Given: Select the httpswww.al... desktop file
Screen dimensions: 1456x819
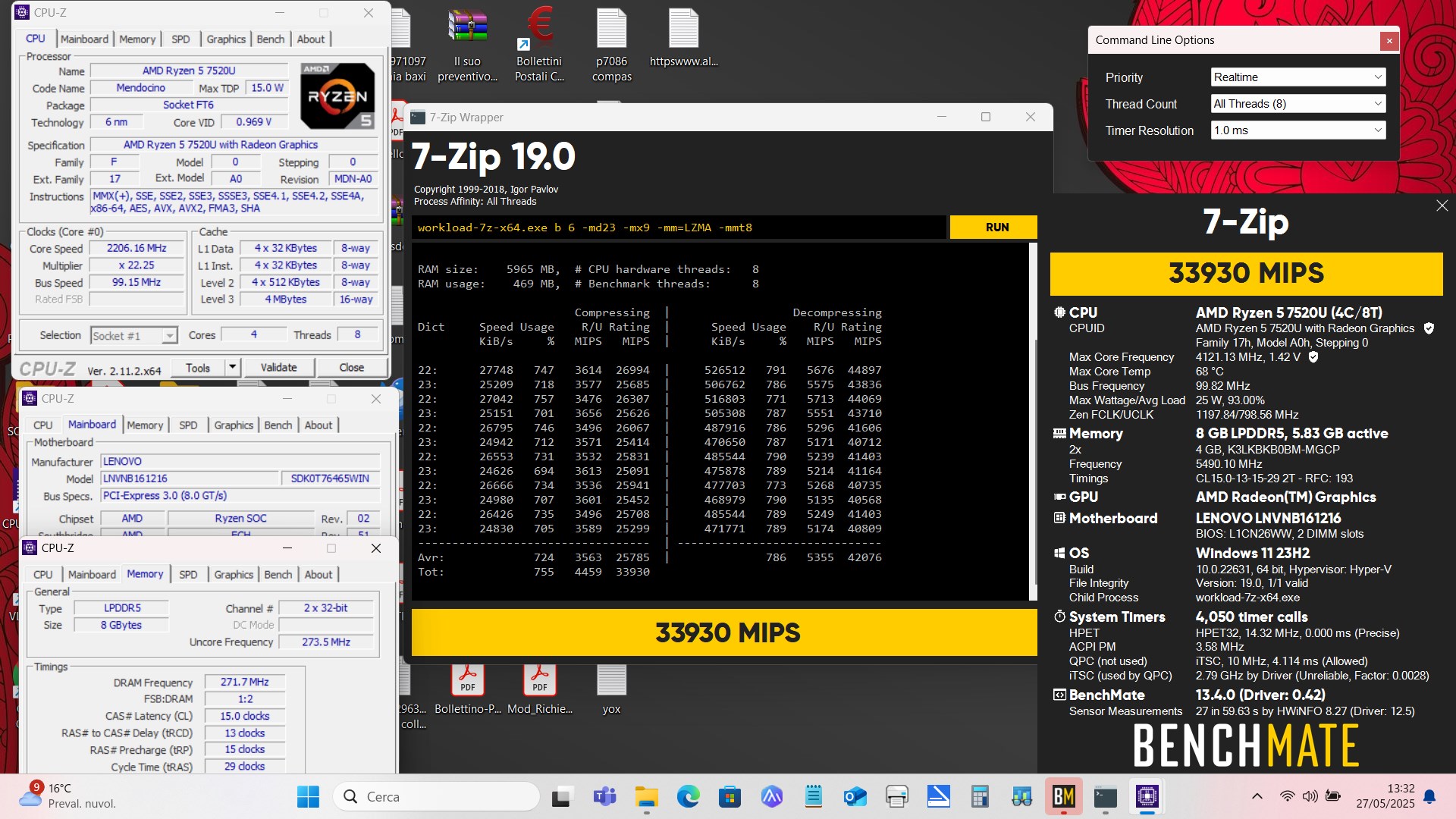Looking at the screenshot, I should pos(683,38).
